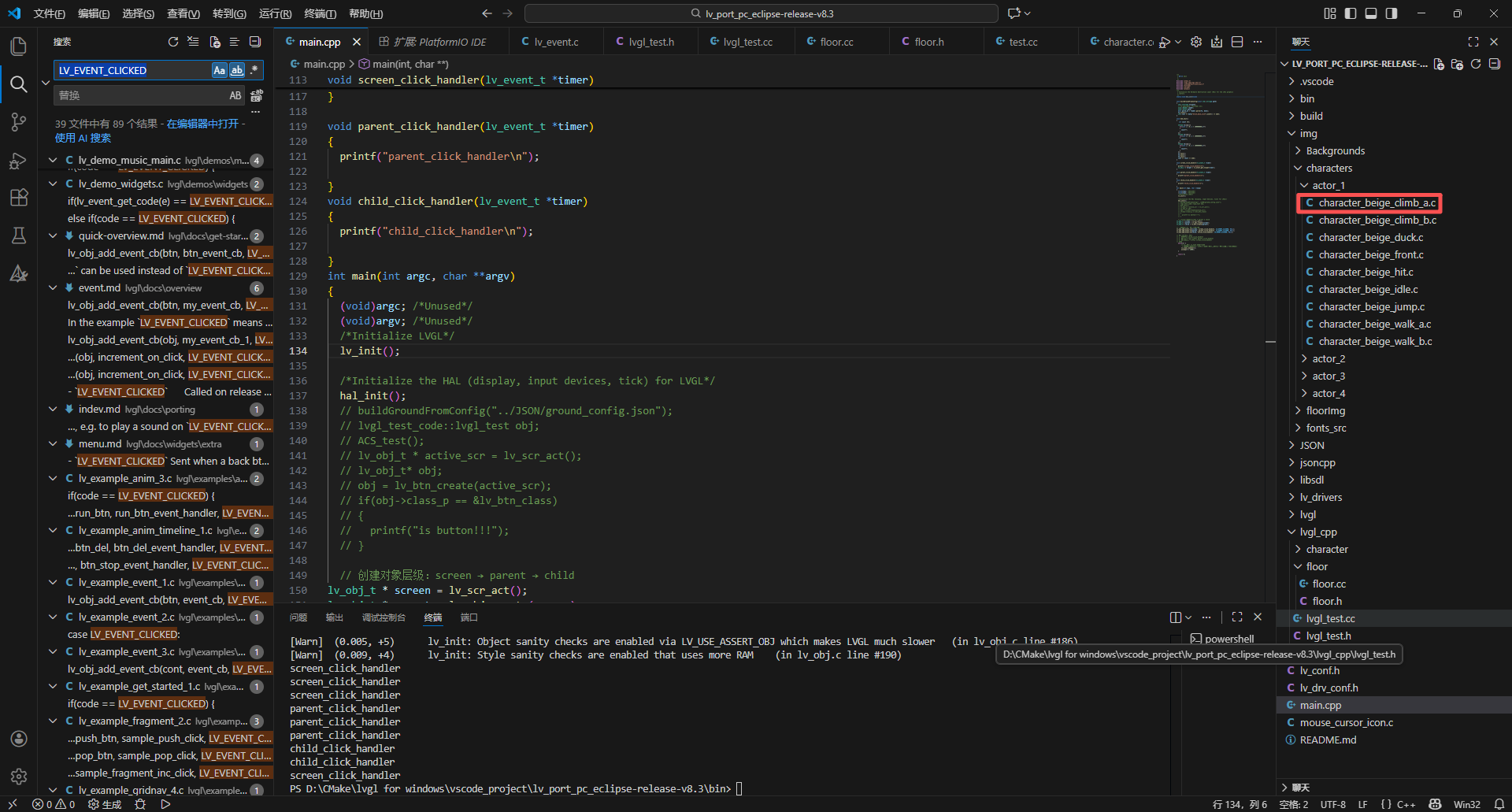This screenshot has width=1512, height=812.
Task: Open the 终端(T) menu
Action: click(320, 13)
